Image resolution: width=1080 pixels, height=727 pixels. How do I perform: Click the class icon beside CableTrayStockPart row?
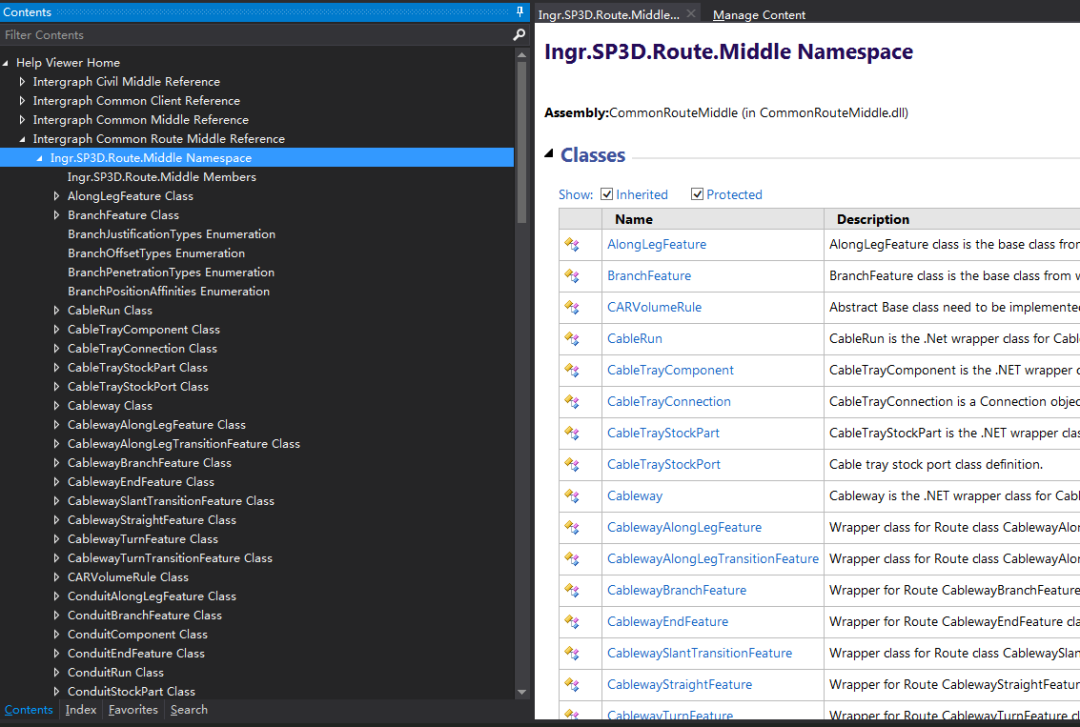point(572,433)
